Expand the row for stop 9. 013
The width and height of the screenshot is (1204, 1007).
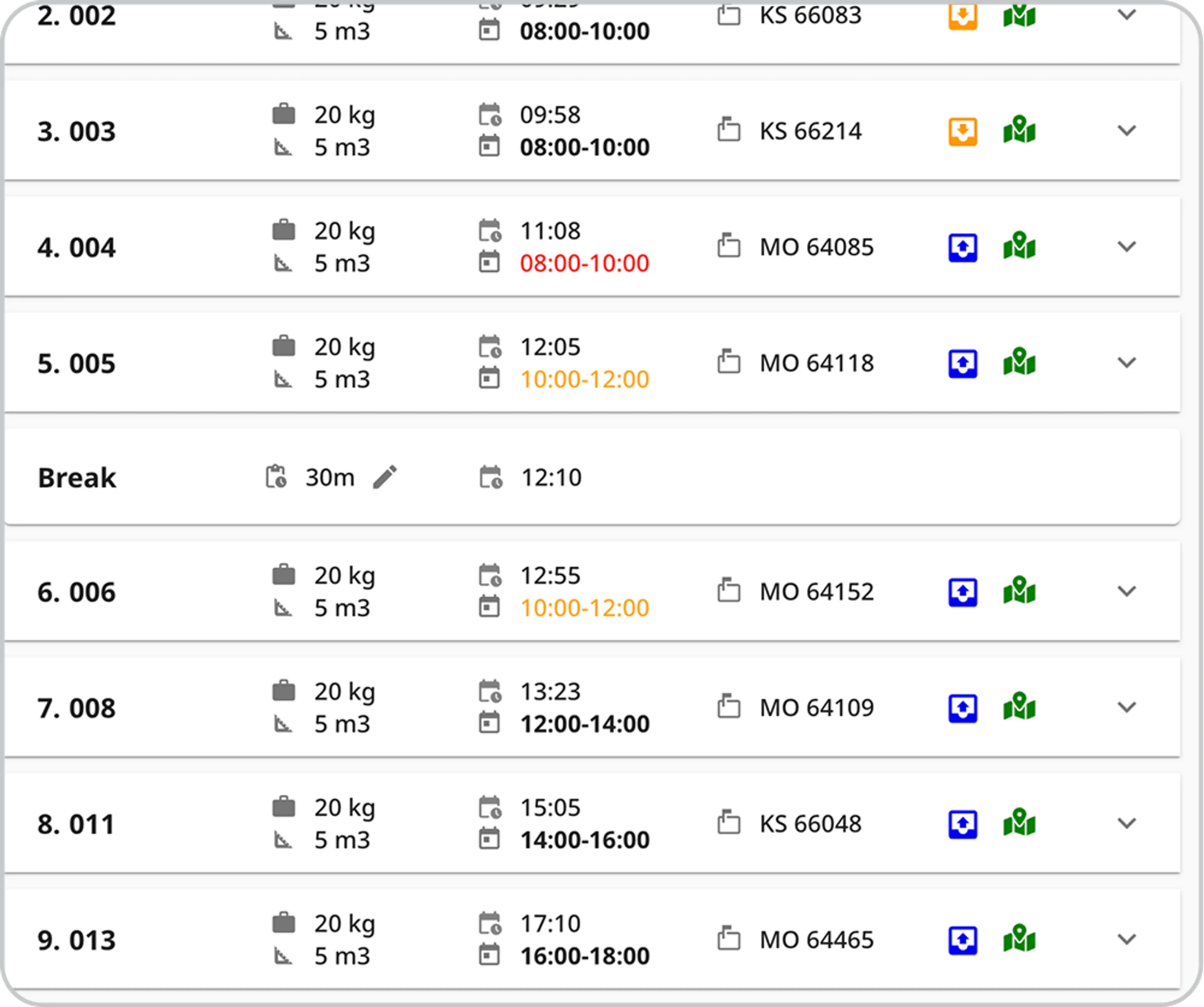tap(1127, 939)
